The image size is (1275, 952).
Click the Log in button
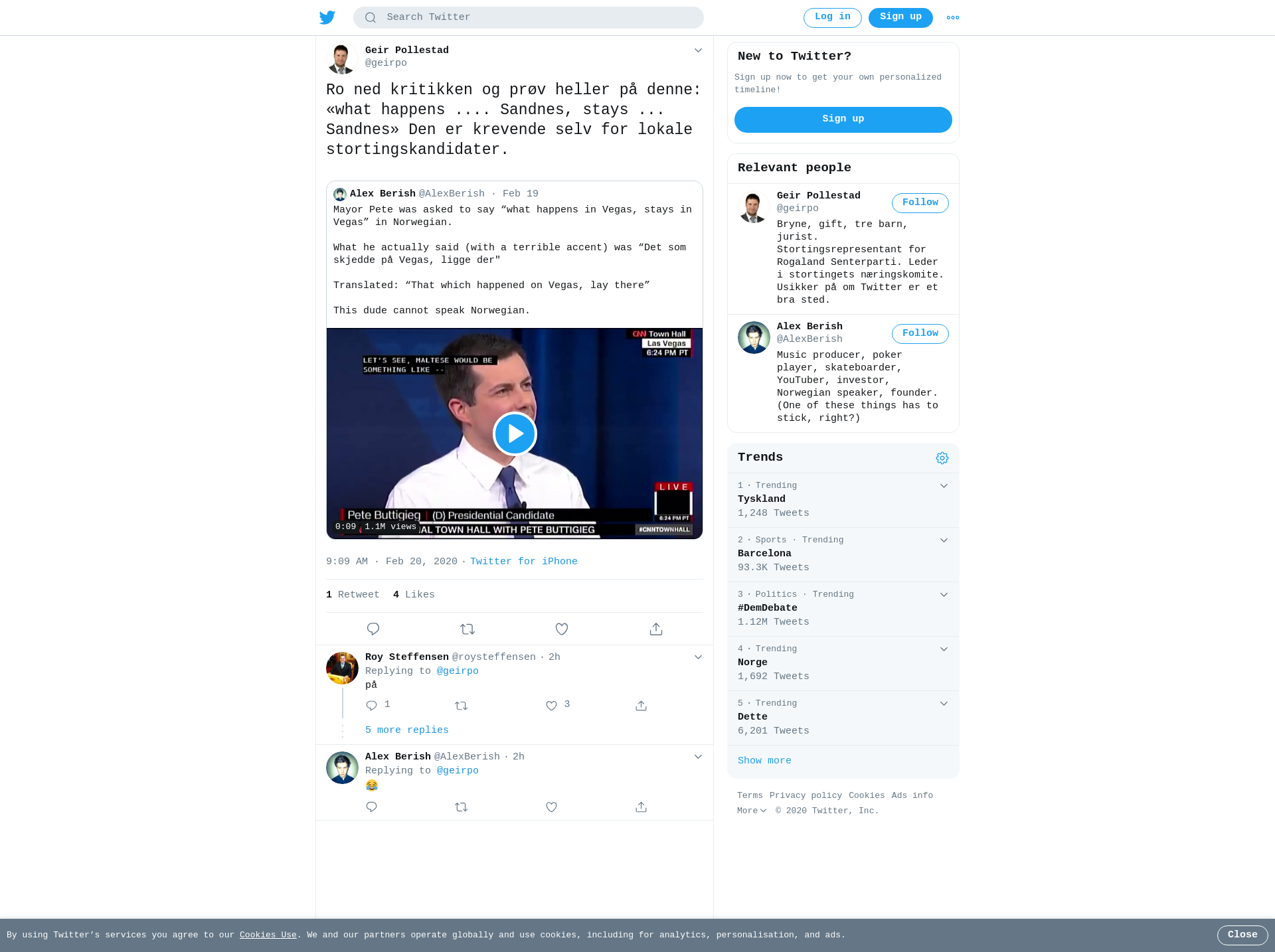click(x=832, y=18)
